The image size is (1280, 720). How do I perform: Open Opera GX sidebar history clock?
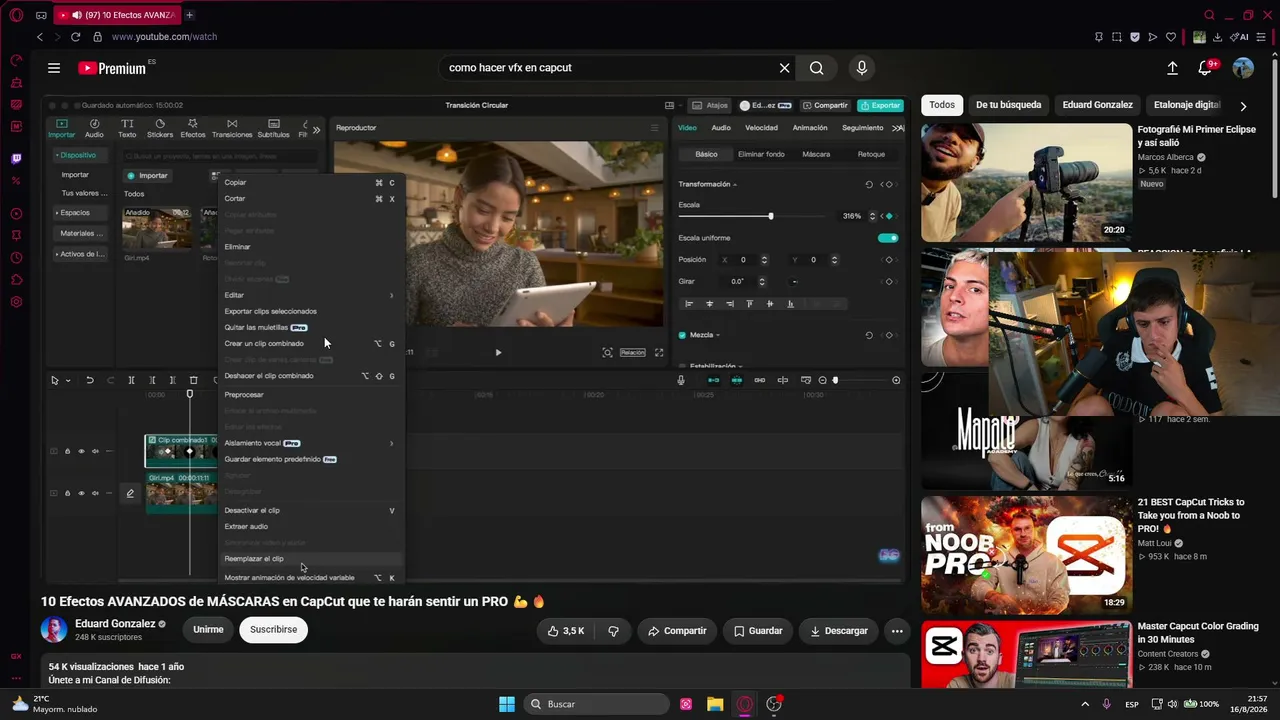click(16, 258)
